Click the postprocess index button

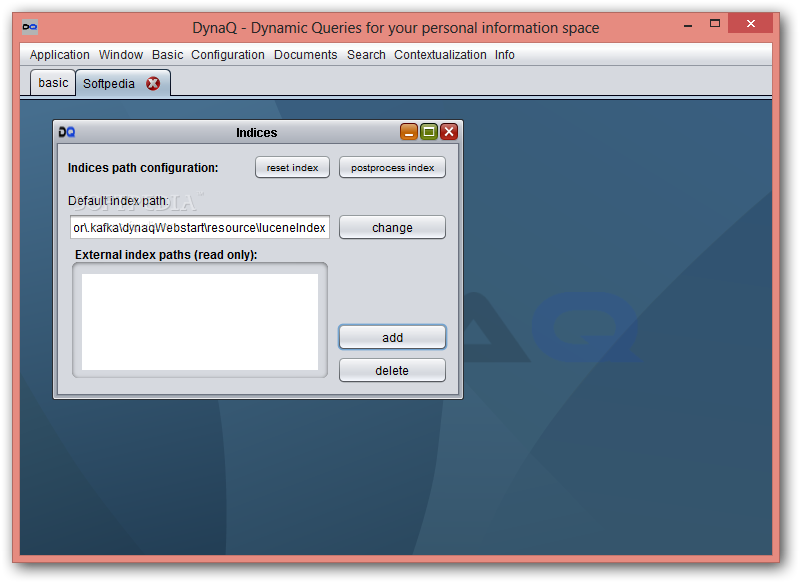point(392,167)
